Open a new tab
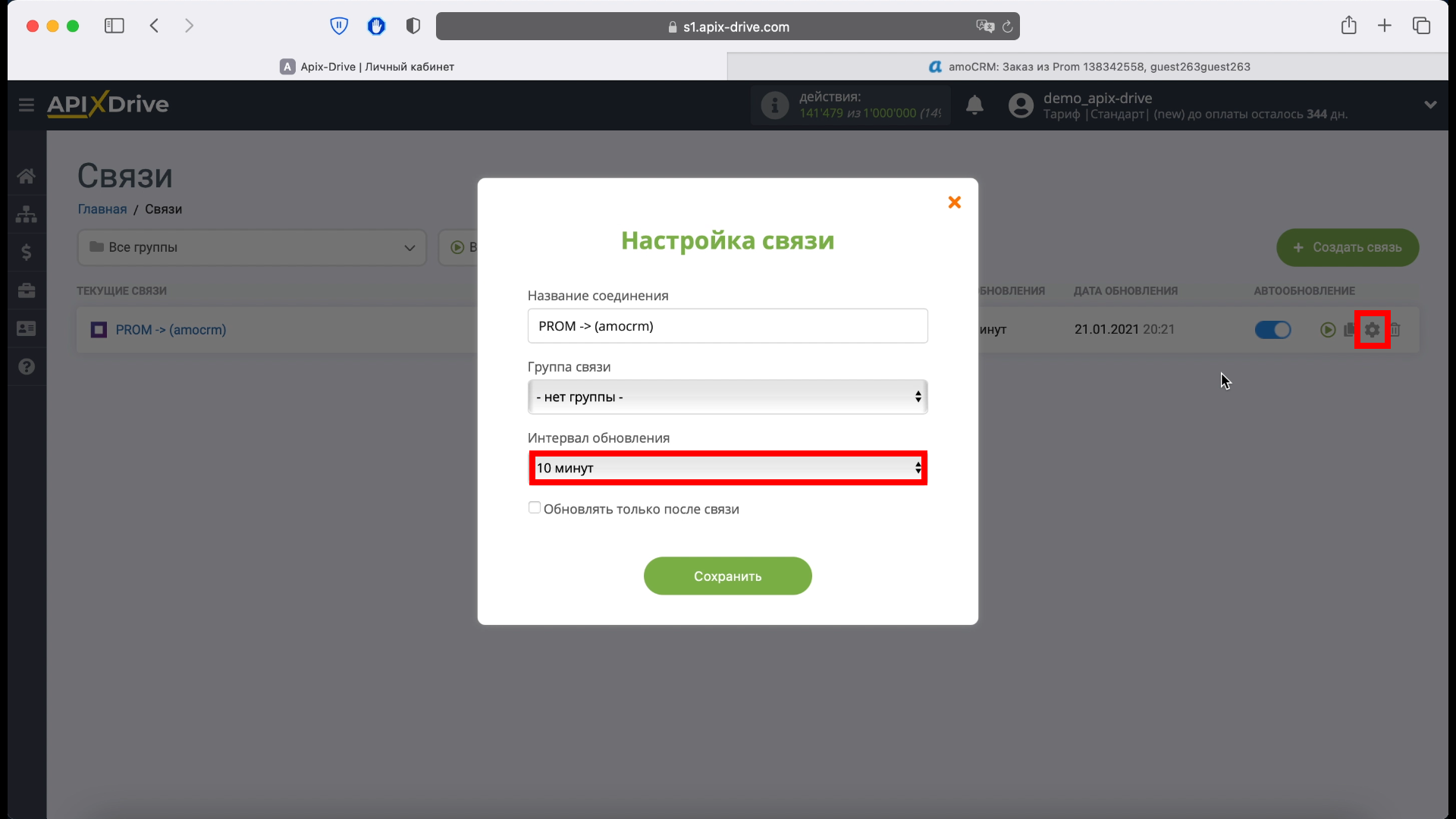 coord(1385,26)
